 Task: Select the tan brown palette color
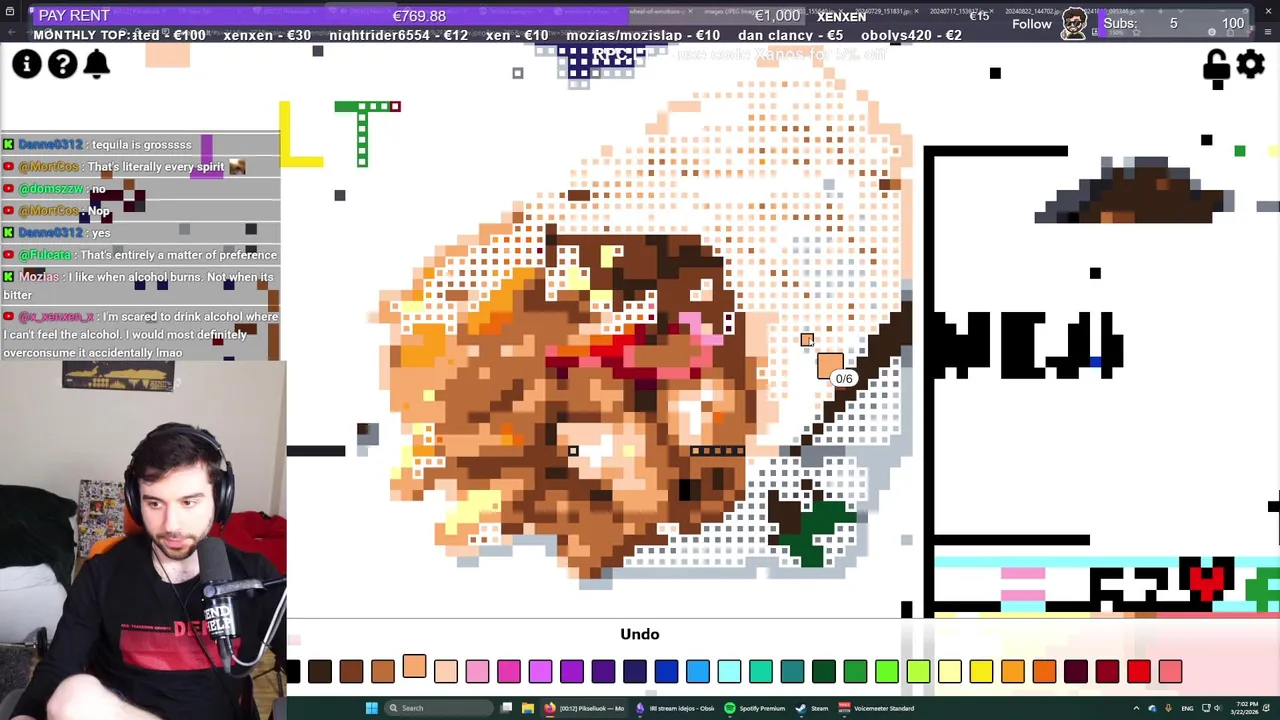click(383, 671)
